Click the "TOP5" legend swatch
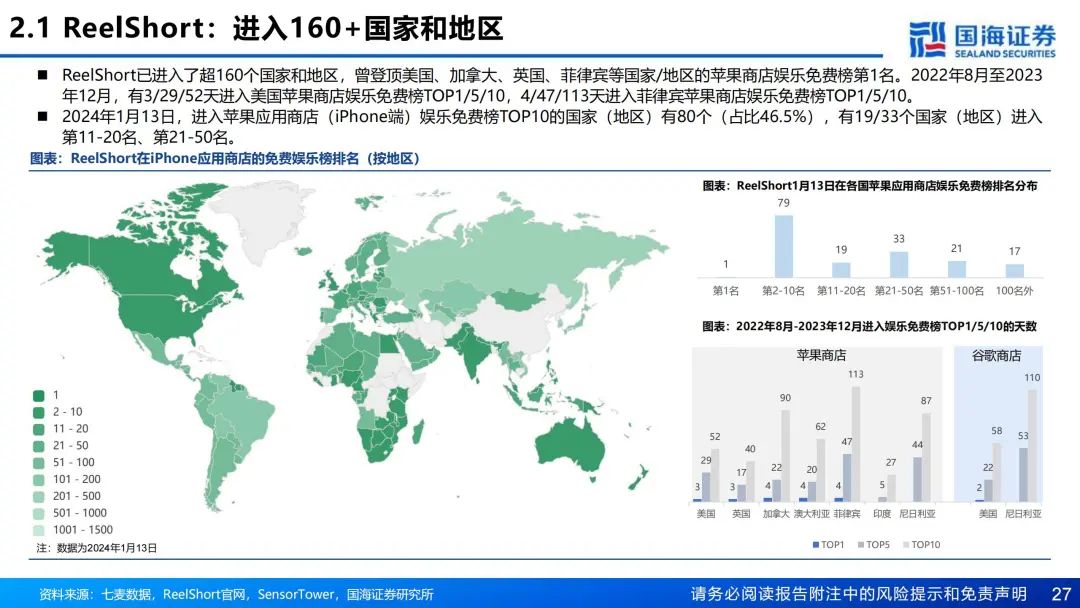The image size is (1080, 608). click(x=861, y=545)
